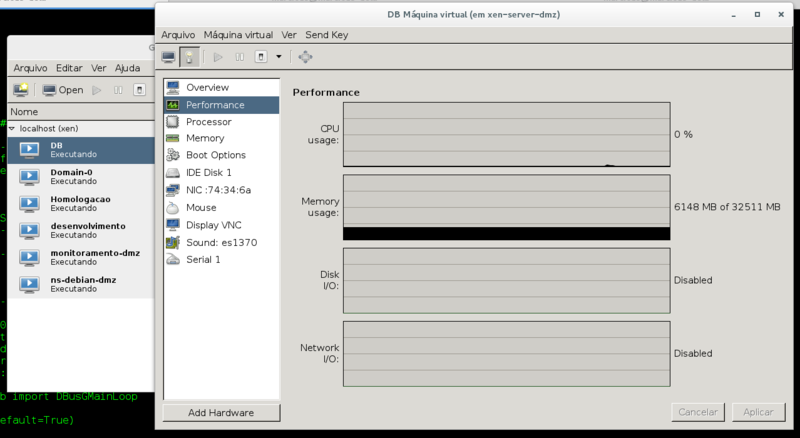This screenshot has width=800, height=438.
Task: Select Overview in hardware list
Action: [221, 87]
